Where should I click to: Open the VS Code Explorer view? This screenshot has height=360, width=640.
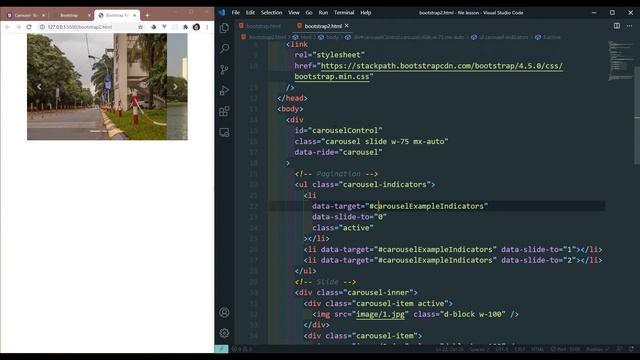pos(224,28)
